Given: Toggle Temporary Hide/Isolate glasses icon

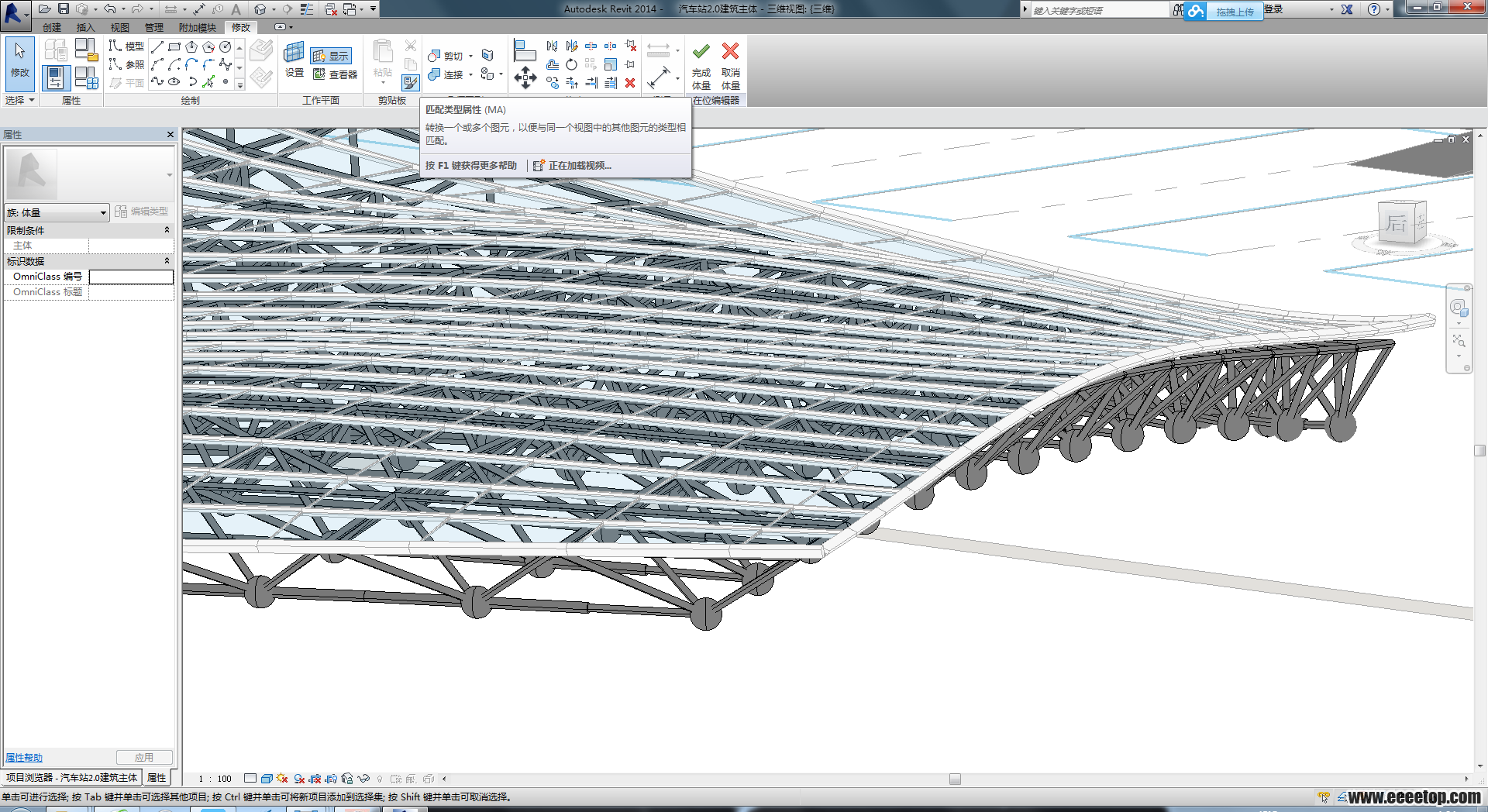Looking at the screenshot, I should click(x=363, y=779).
